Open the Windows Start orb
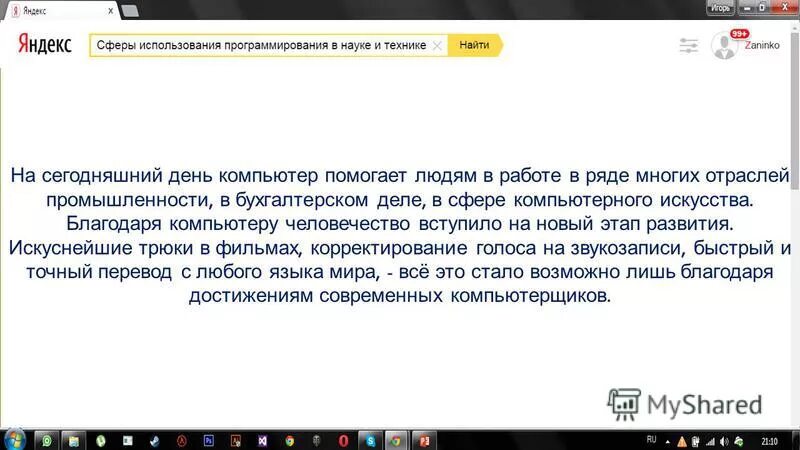The width and height of the screenshot is (800, 450). point(15,440)
